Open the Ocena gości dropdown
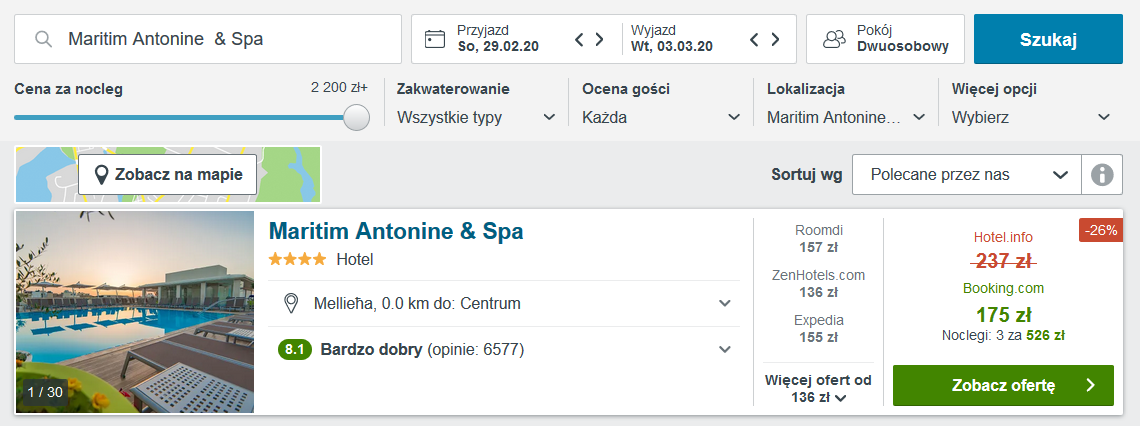 (662, 117)
